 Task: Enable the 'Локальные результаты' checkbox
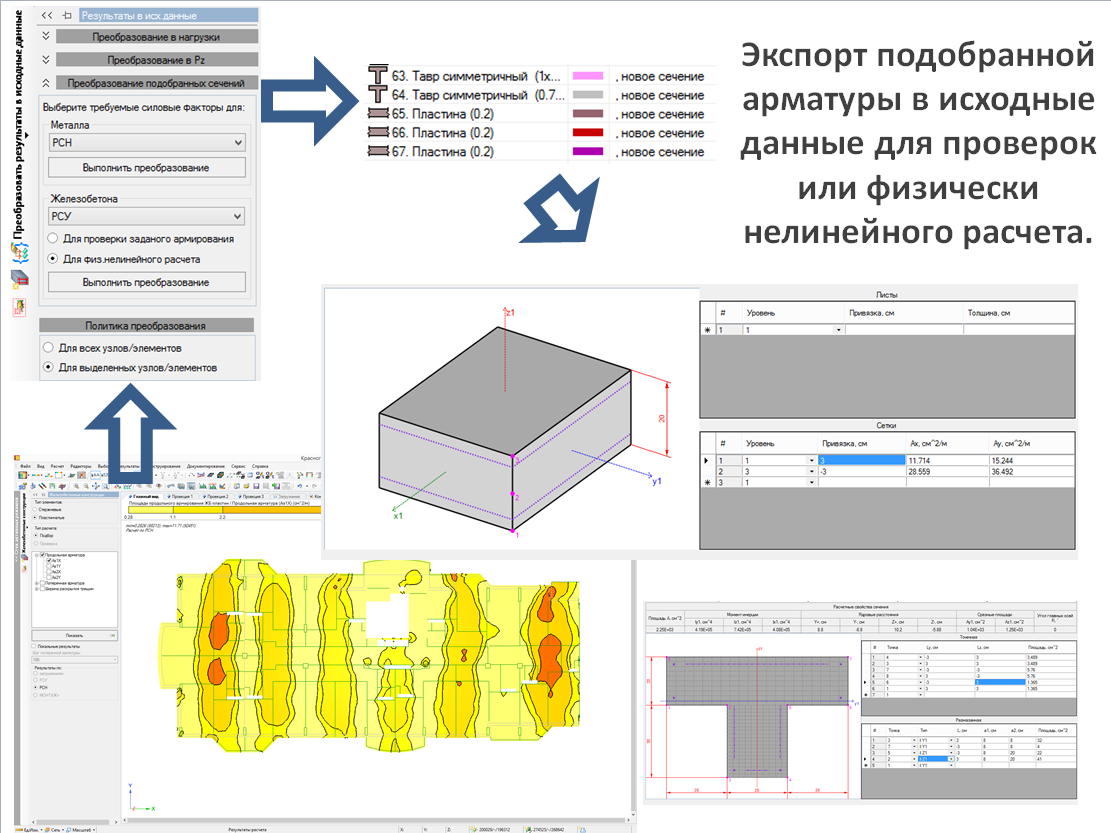pyautogui.click(x=33, y=646)
